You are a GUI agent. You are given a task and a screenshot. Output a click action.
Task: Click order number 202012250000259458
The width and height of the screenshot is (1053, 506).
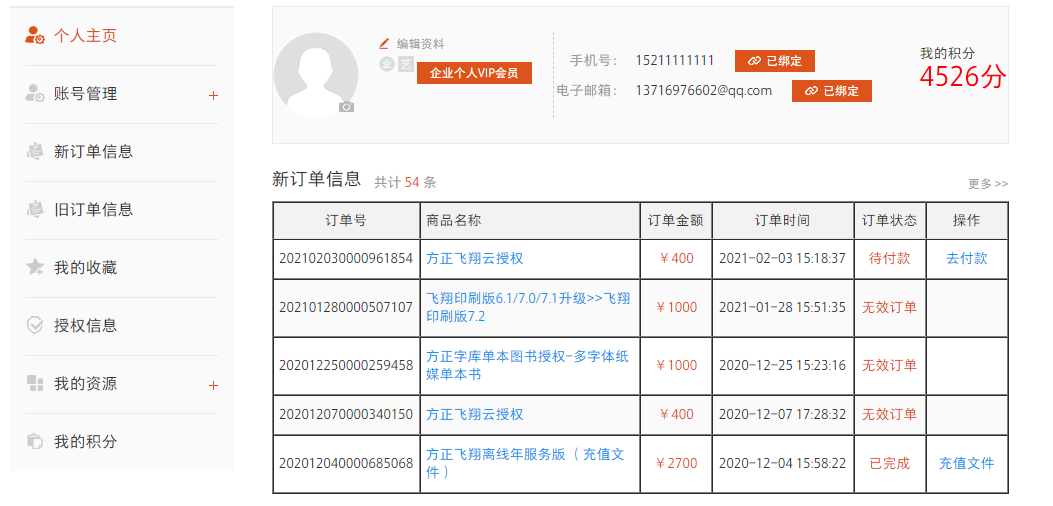coord(346,366)
